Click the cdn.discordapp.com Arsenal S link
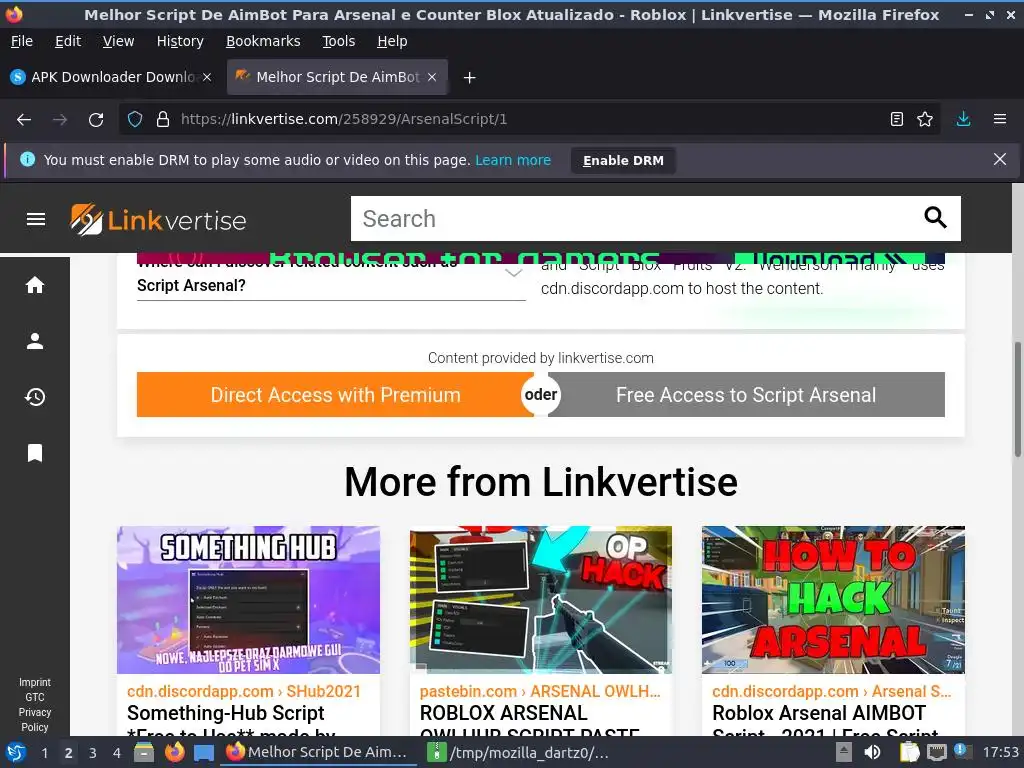The height and width of the screenshot is (768, 1024). [x=831, y=691]
